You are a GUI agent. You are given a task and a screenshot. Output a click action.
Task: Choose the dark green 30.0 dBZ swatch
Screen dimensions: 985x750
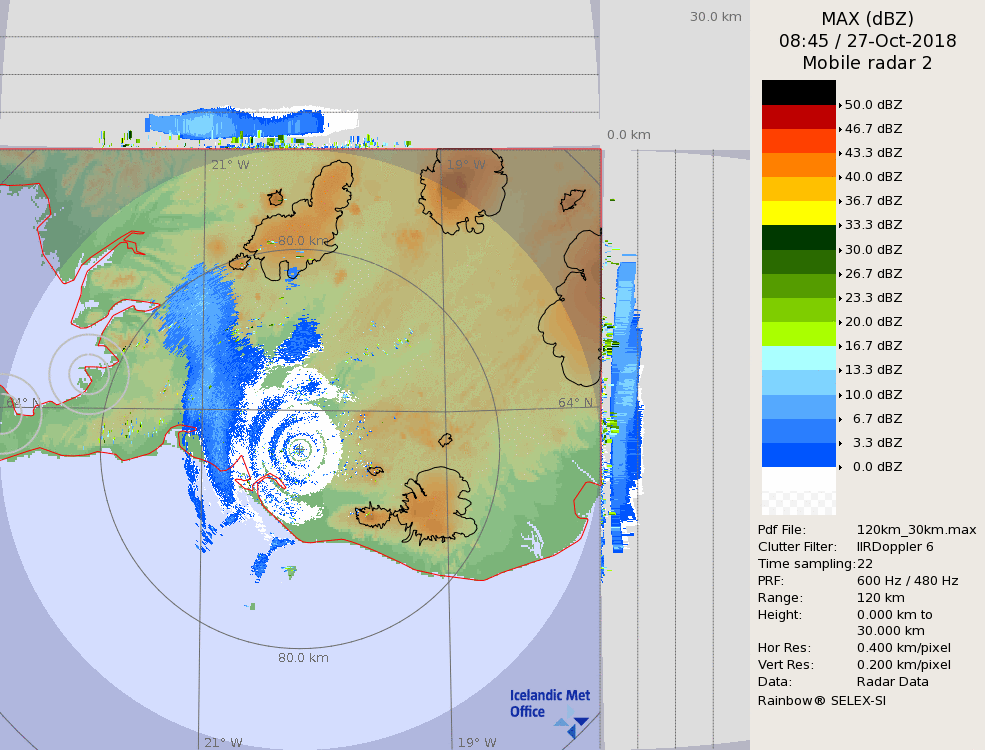(798, 237)
